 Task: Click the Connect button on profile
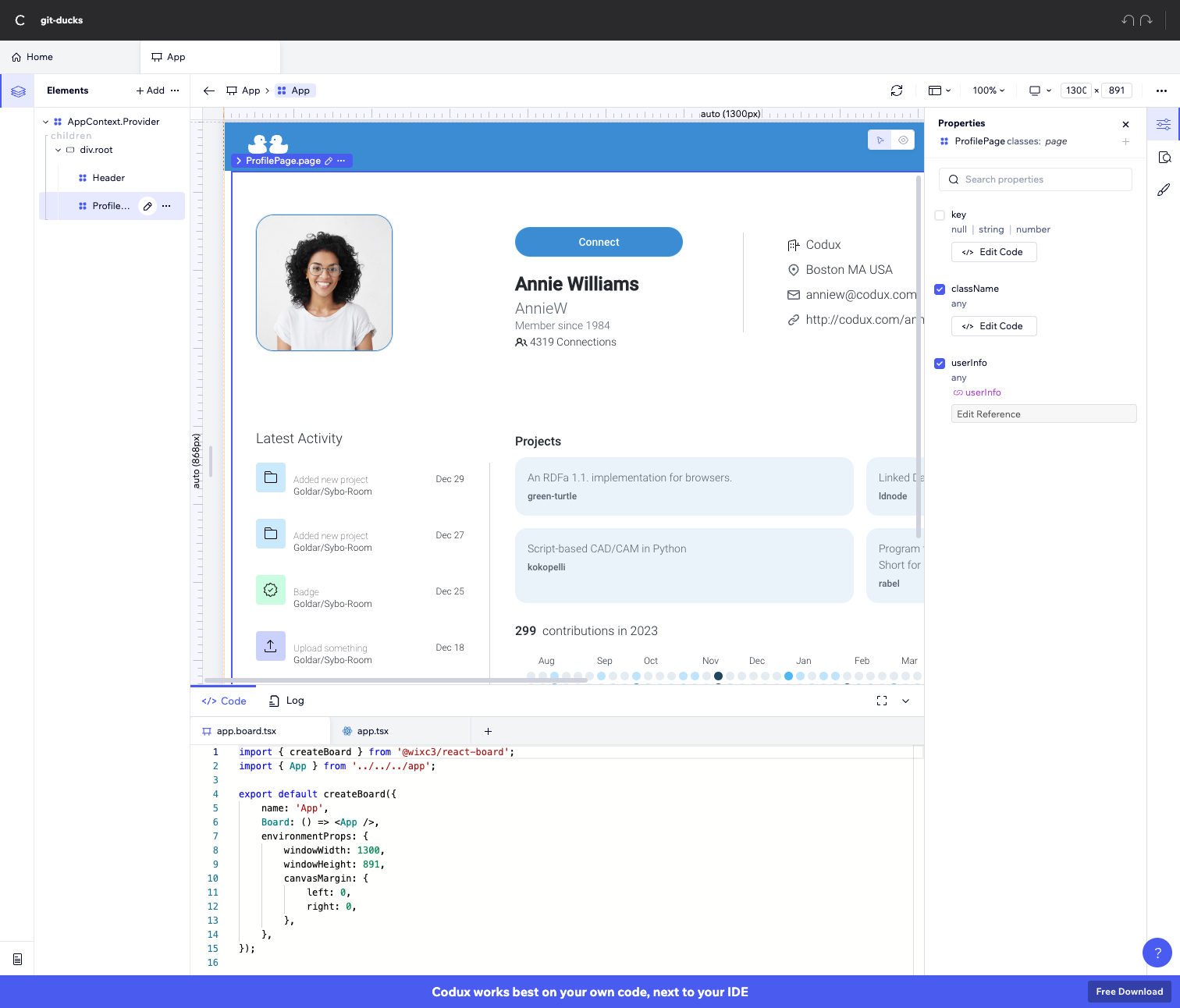pos(599,242)
